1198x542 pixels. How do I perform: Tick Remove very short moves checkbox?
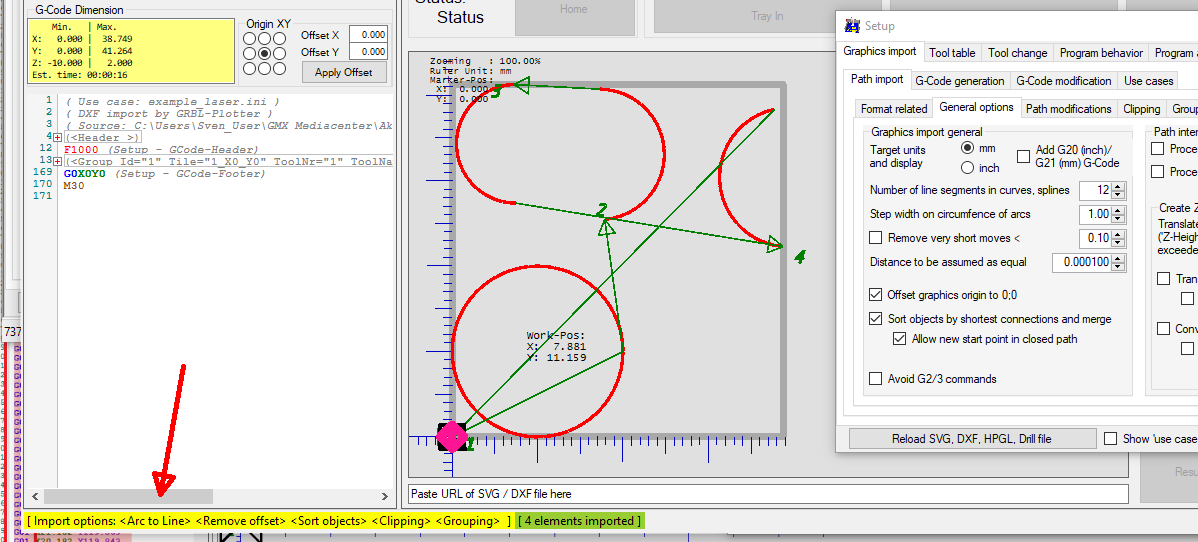coord(876,238)
